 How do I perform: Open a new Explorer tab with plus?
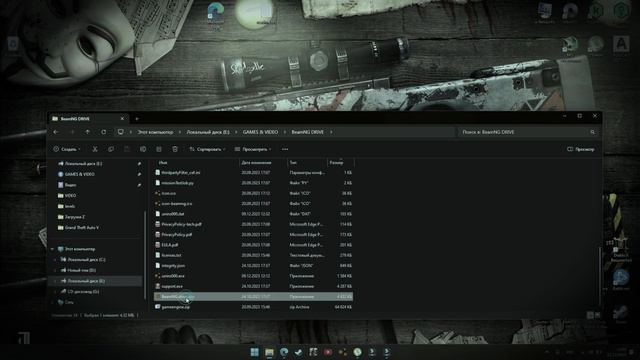[x=137, y=119]
